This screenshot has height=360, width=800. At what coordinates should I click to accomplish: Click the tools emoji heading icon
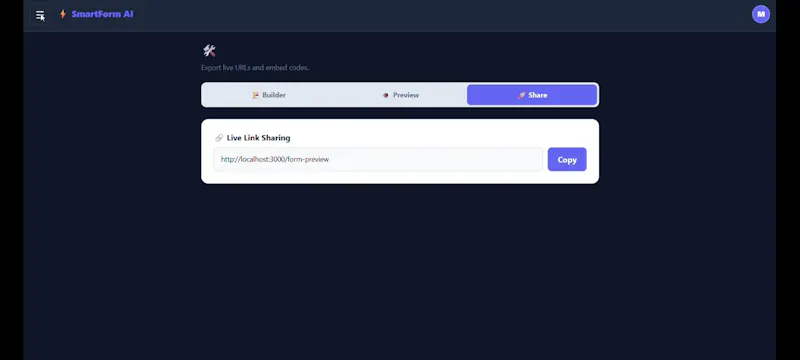point(209,50)
